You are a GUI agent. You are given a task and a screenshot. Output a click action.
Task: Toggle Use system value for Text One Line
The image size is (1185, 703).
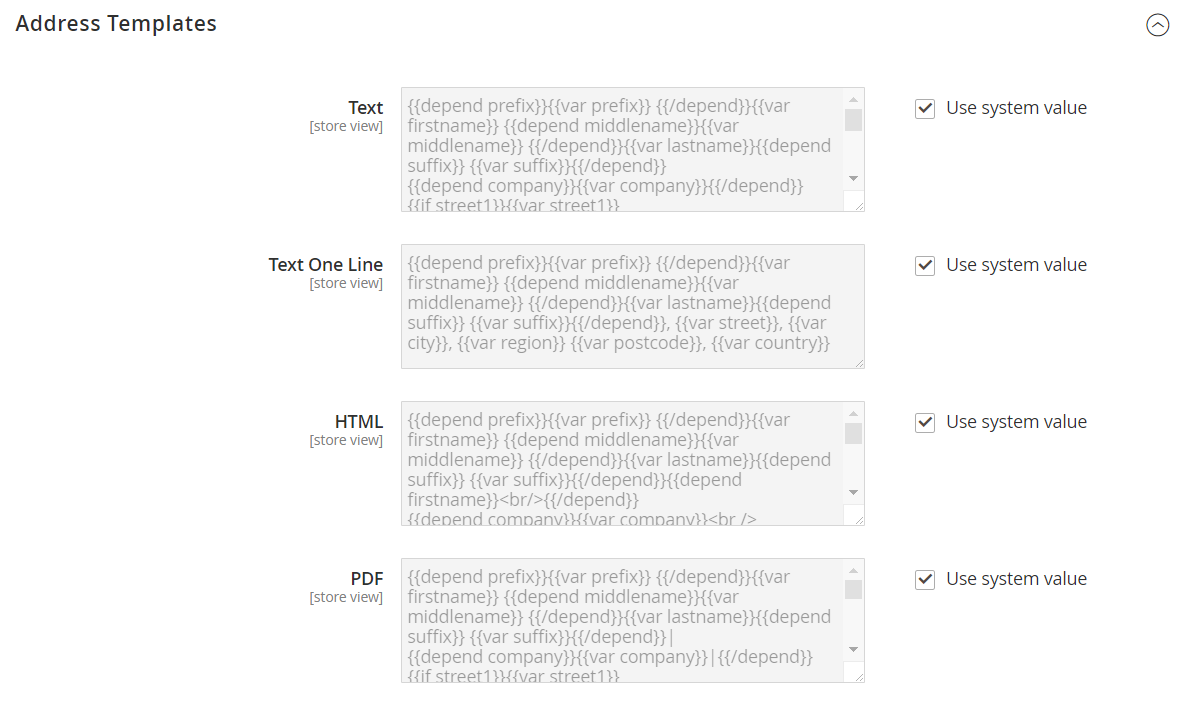[925, 265]
